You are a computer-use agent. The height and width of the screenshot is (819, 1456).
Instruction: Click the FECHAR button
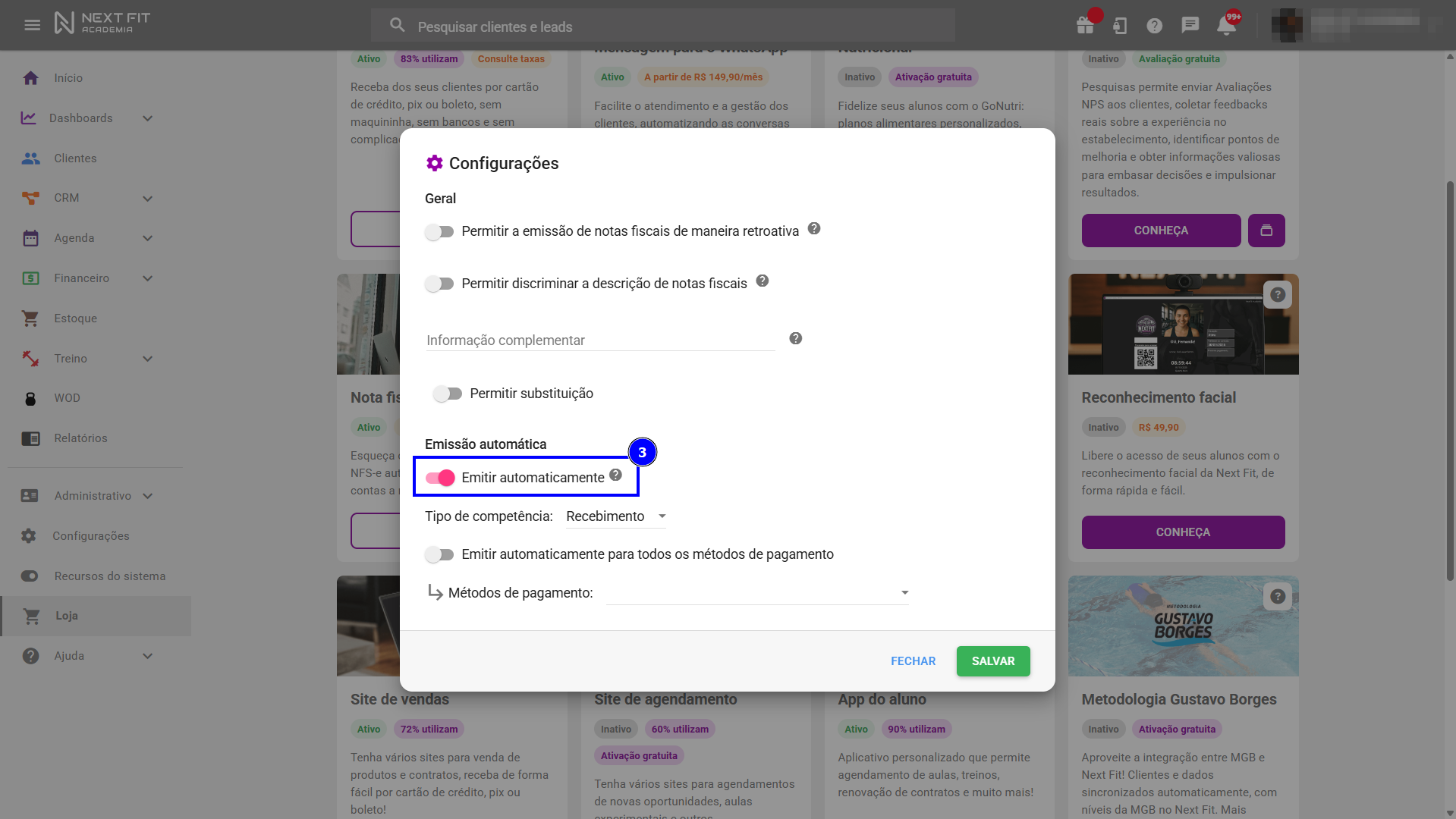coord(913,661)
